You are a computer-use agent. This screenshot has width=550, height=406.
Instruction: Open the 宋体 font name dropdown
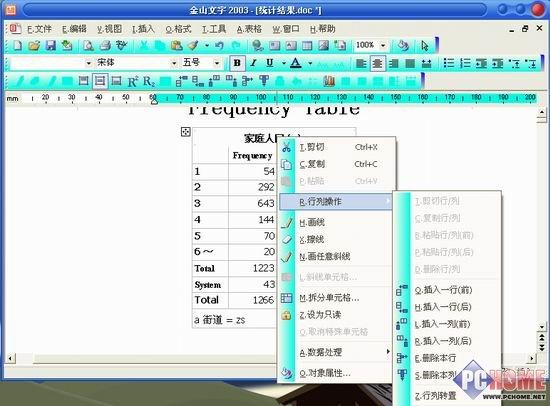136,63
